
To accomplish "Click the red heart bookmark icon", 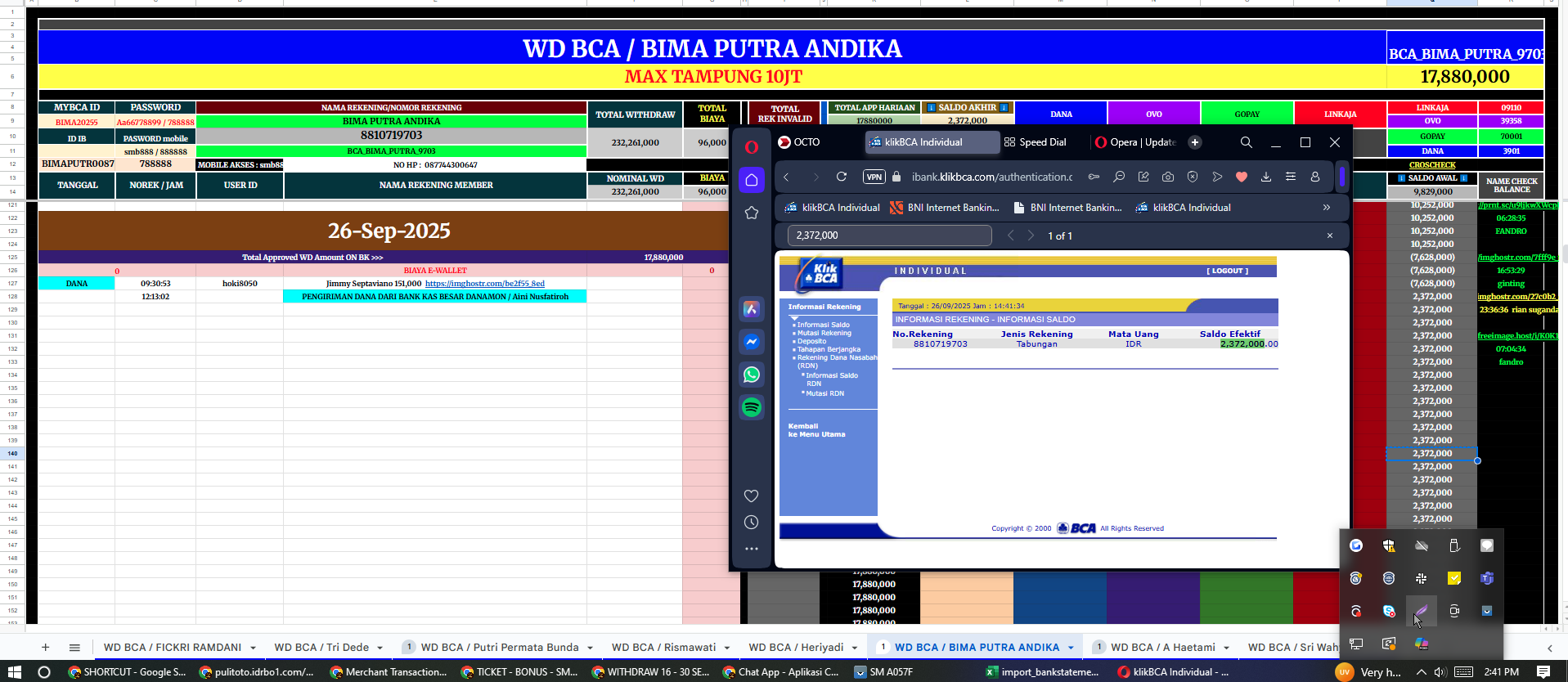I will (1242, 177).
